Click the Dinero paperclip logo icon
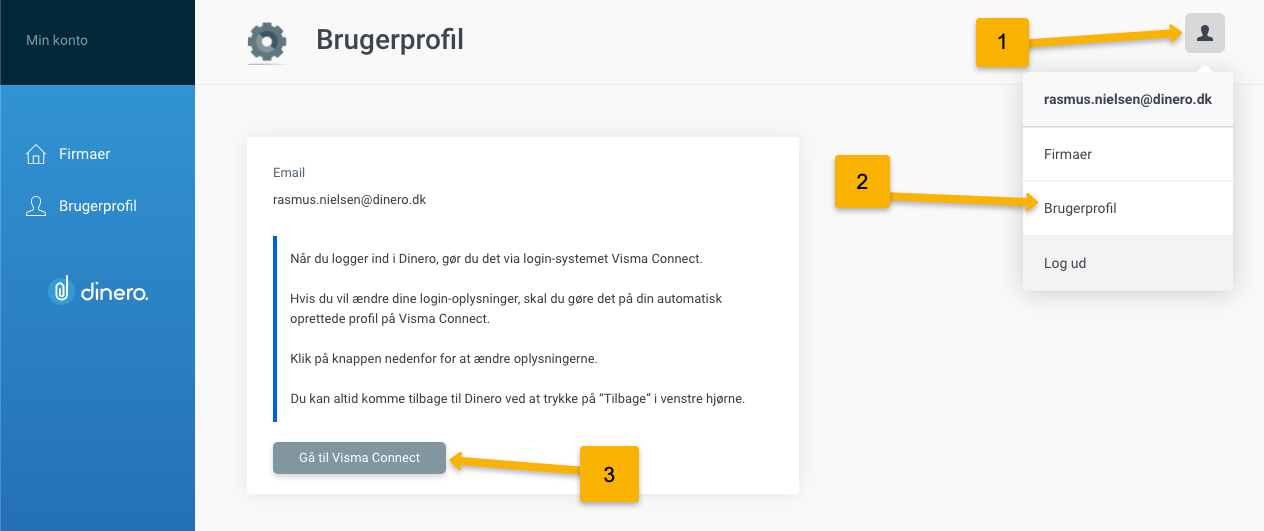Viewport: 1264px width, 531px height. 61,291
